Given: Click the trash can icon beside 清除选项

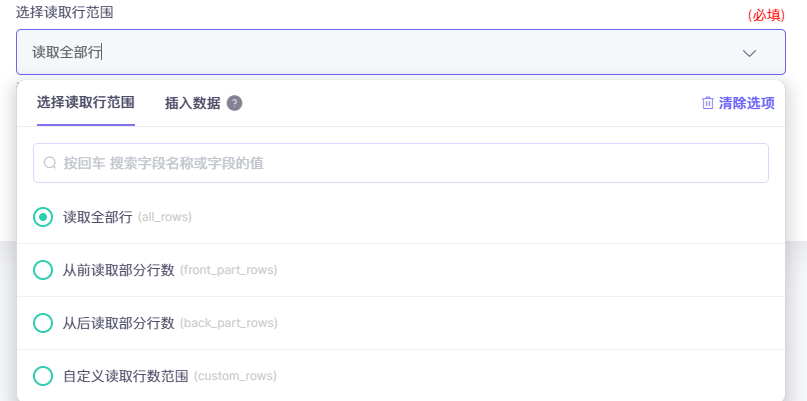Looking at the screenshot, I should pyautogui.click(x=708, y=102).
